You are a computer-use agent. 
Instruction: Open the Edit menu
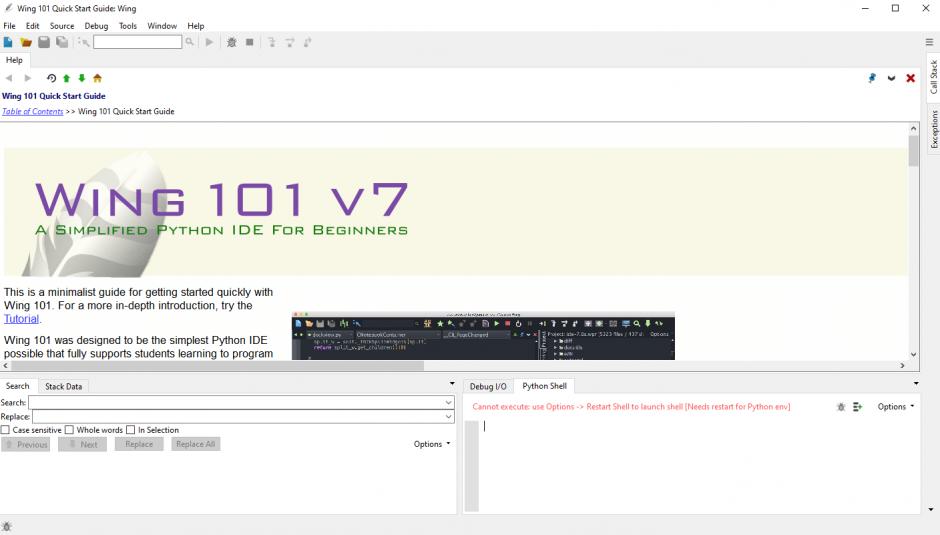(x=32, y=26)
